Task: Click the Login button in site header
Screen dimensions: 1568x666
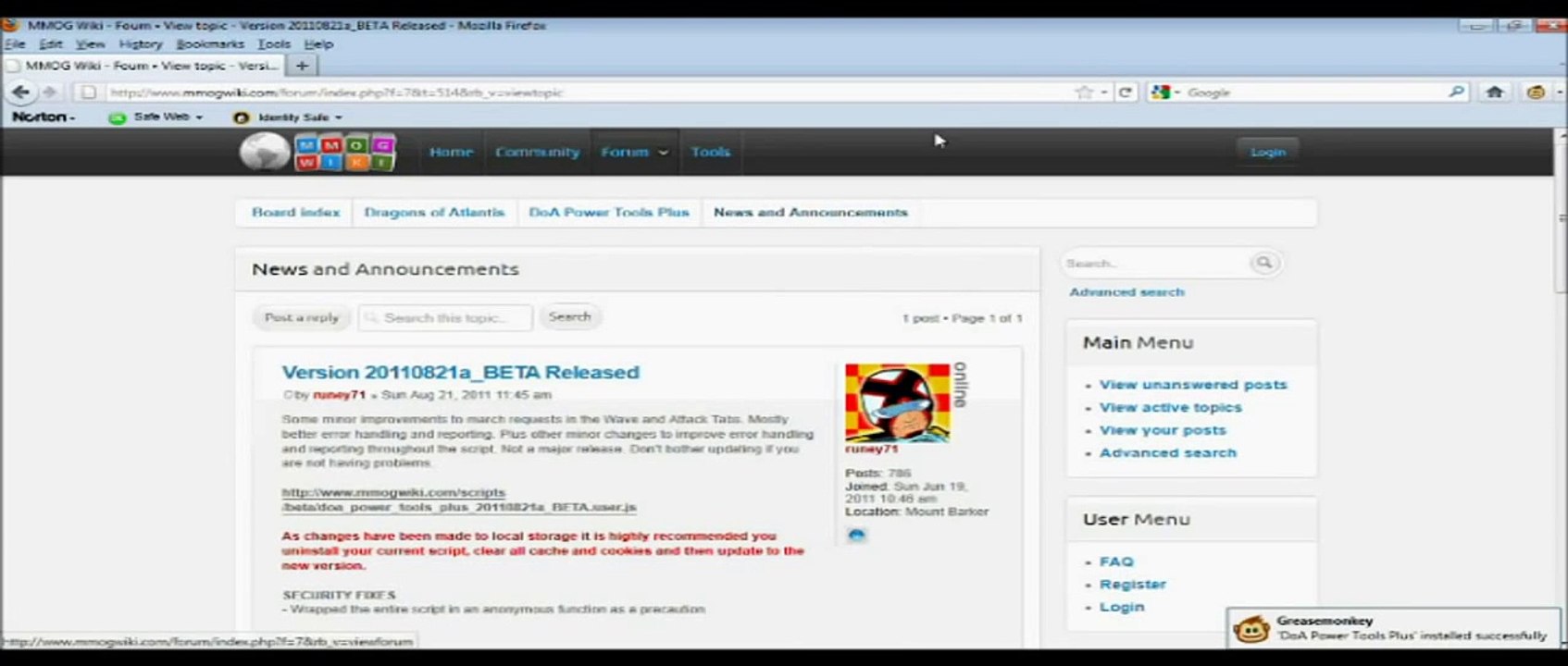Action: [1268, 152]
